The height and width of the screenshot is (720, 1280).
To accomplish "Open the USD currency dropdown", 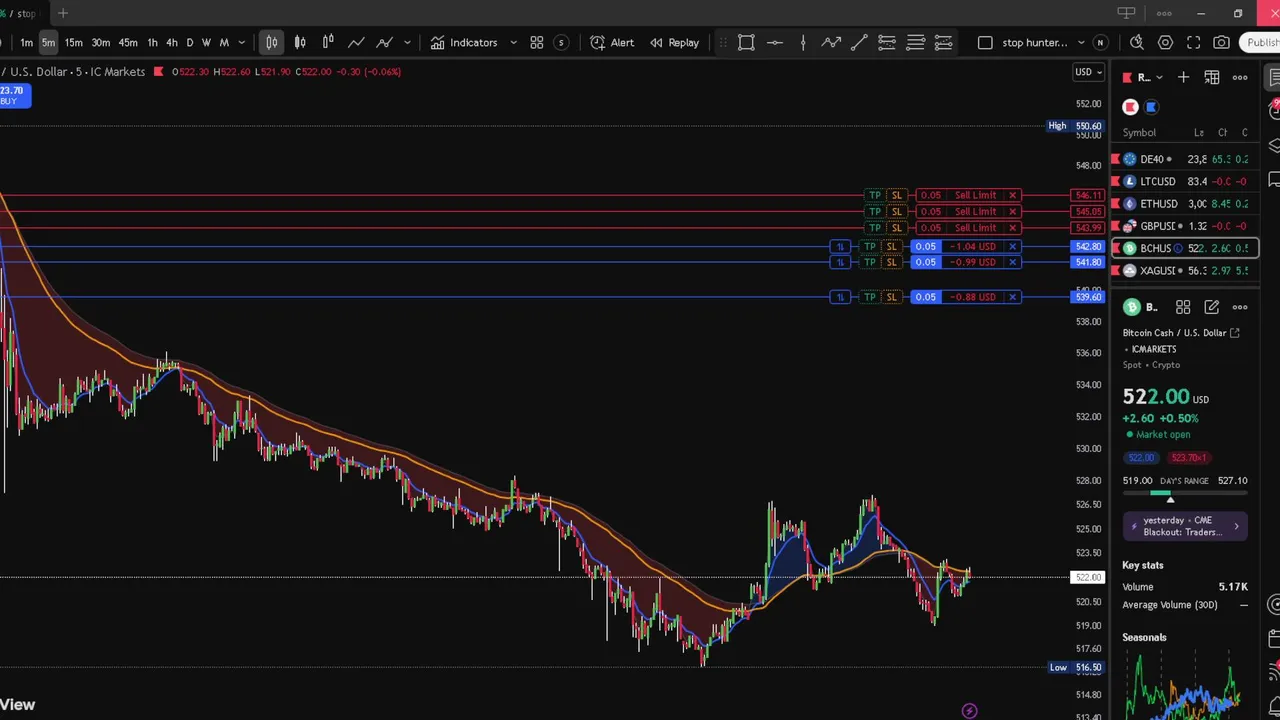I will (x=1088, y=72).
